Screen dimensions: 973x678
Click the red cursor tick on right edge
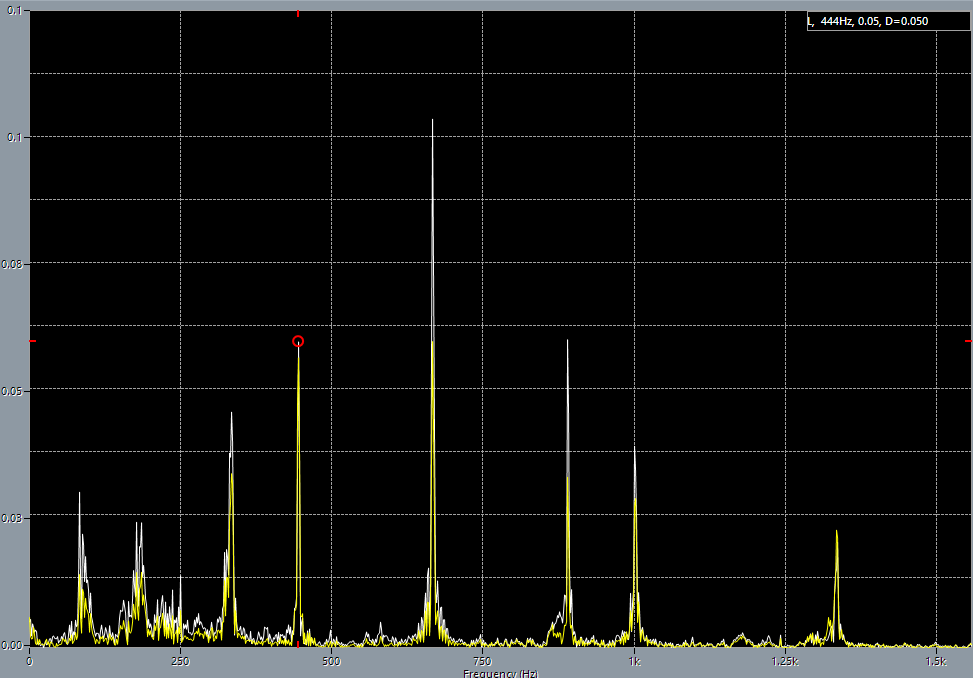[967, 341]
